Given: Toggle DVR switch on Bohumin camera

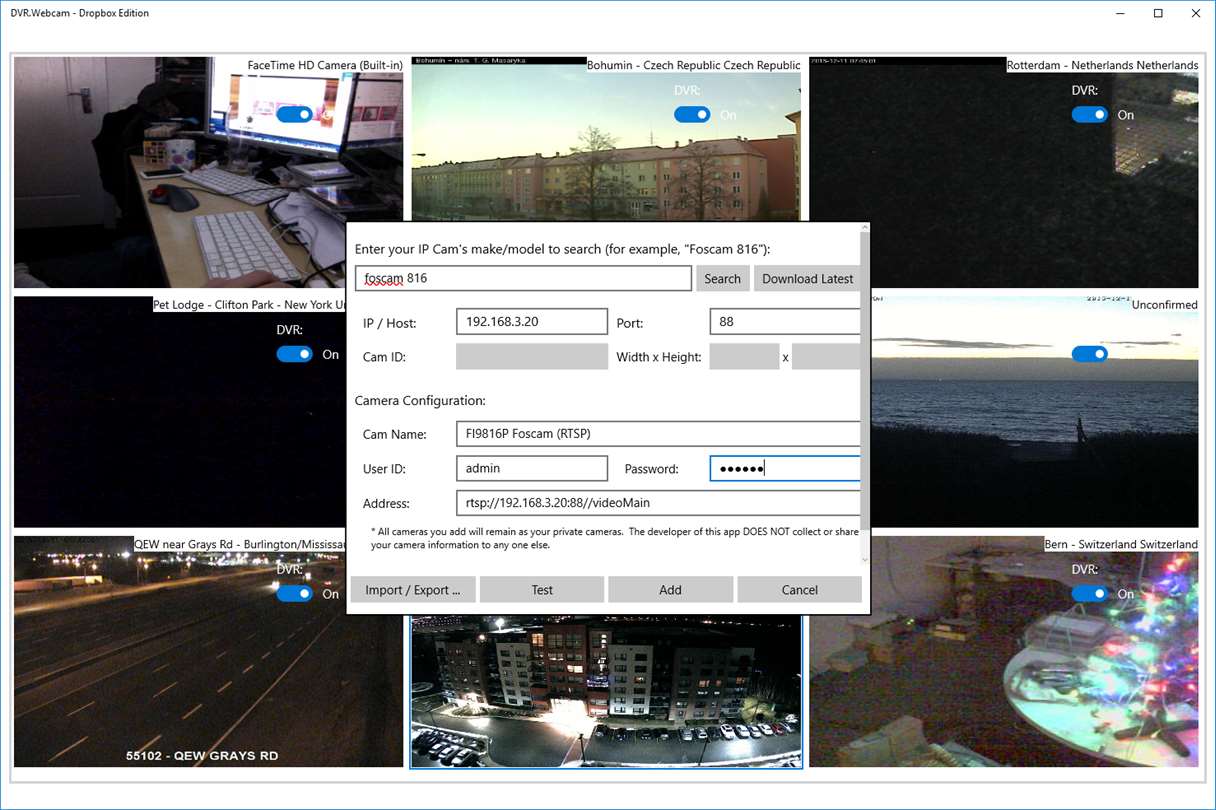Looking at the screenshot, I should (x=692, y=114).
